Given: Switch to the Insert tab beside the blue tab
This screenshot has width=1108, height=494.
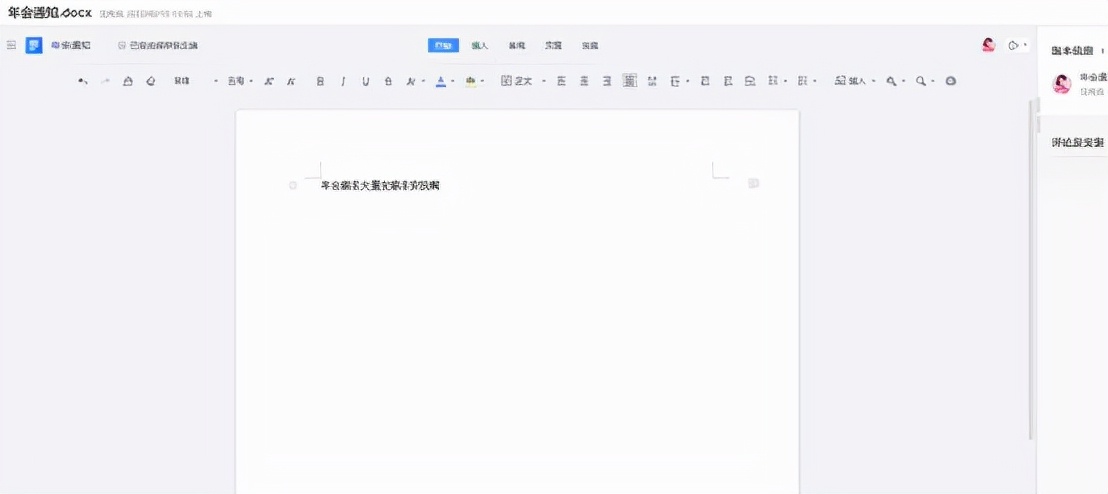Looking at the screenshot, I should 480,45.
